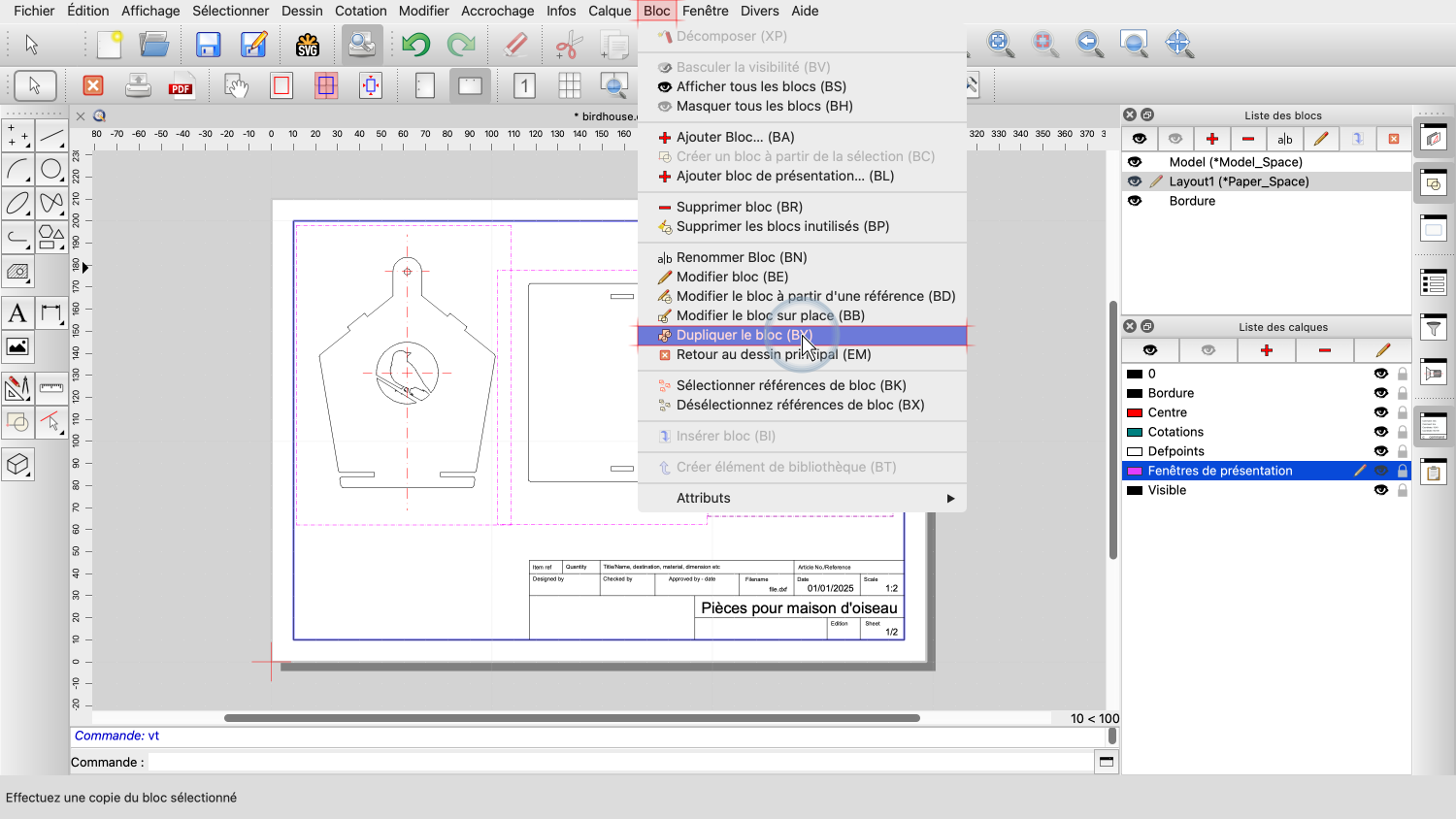1456x819 pixels.
Task: Select the Circle drawing tool
Action: 51,169
